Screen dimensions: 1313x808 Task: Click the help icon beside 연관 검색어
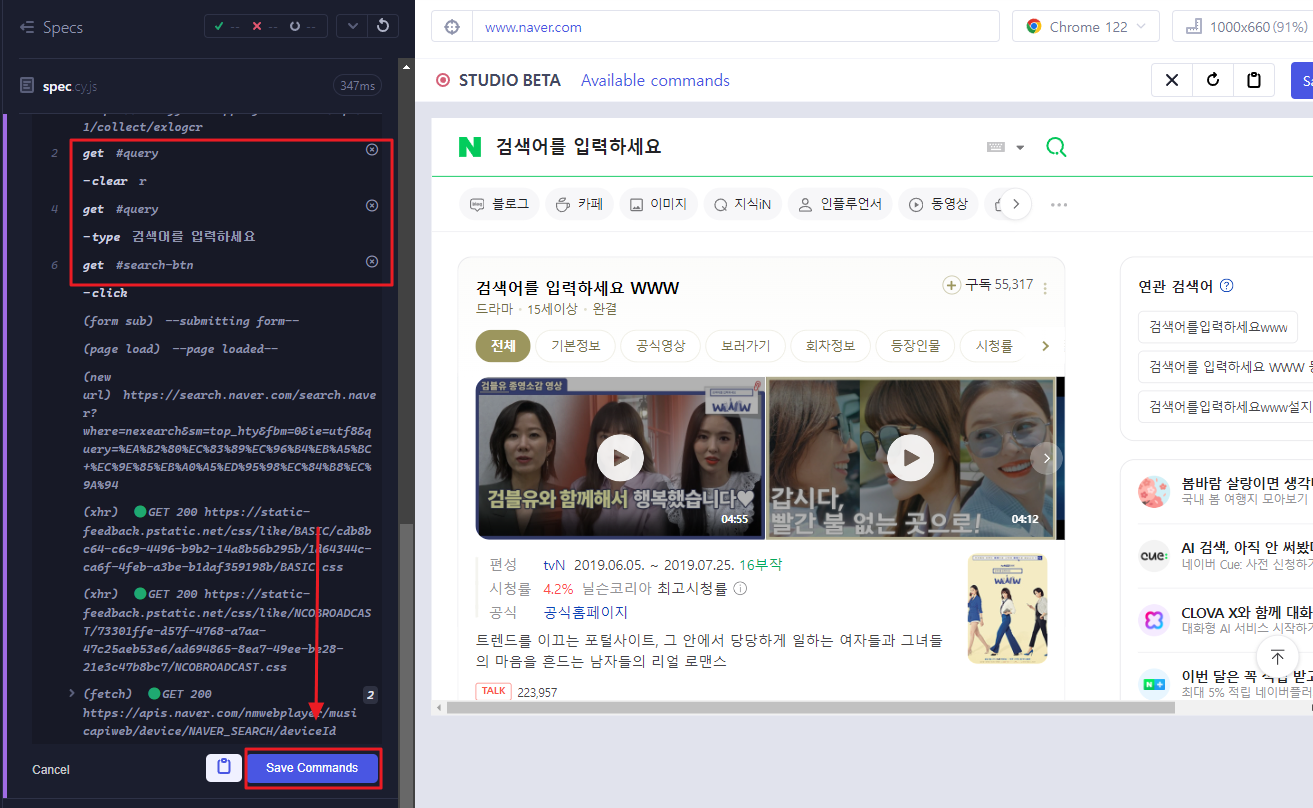tap(1227, 286)
